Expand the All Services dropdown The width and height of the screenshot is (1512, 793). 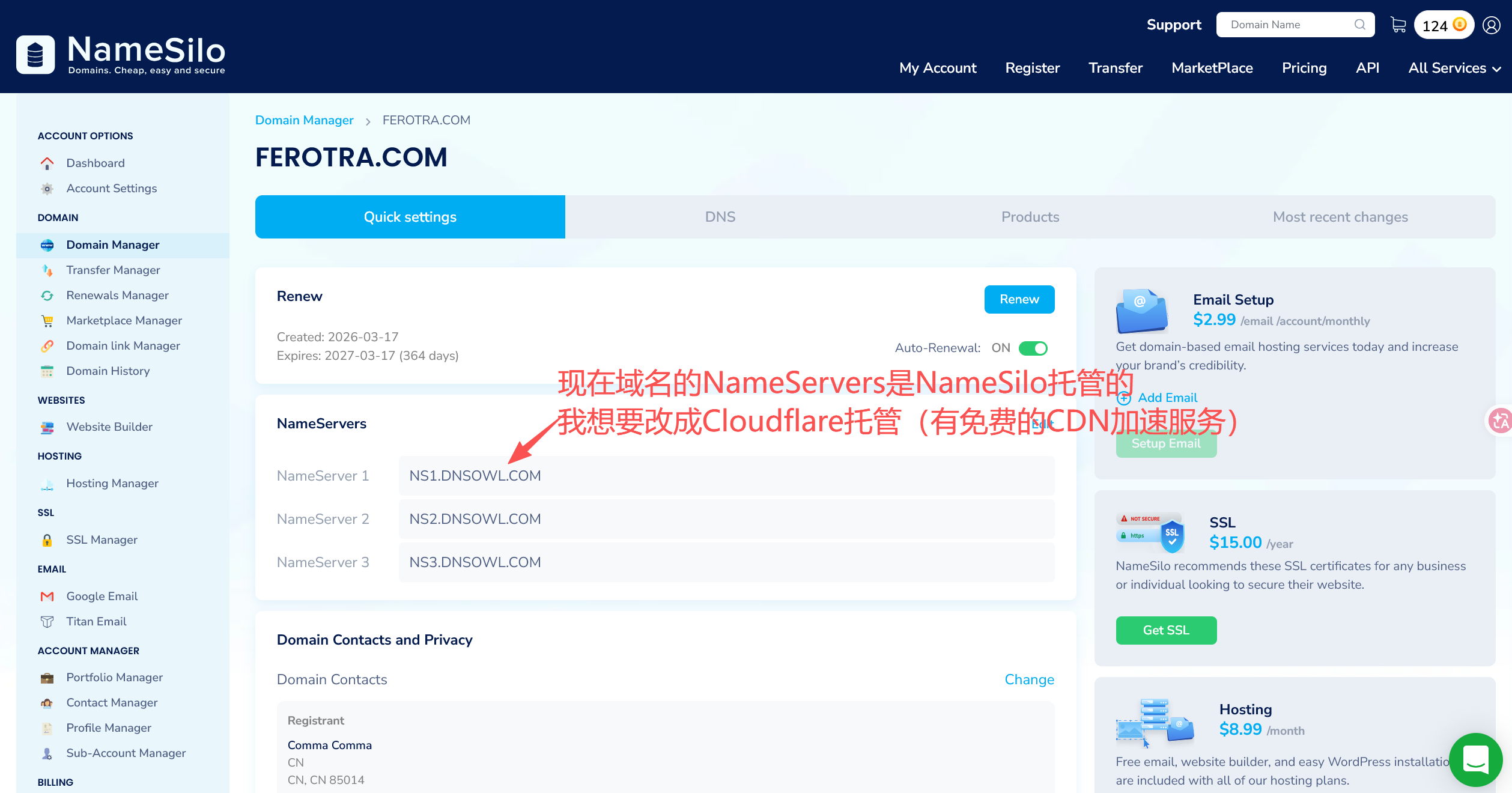coord(1454,68)
